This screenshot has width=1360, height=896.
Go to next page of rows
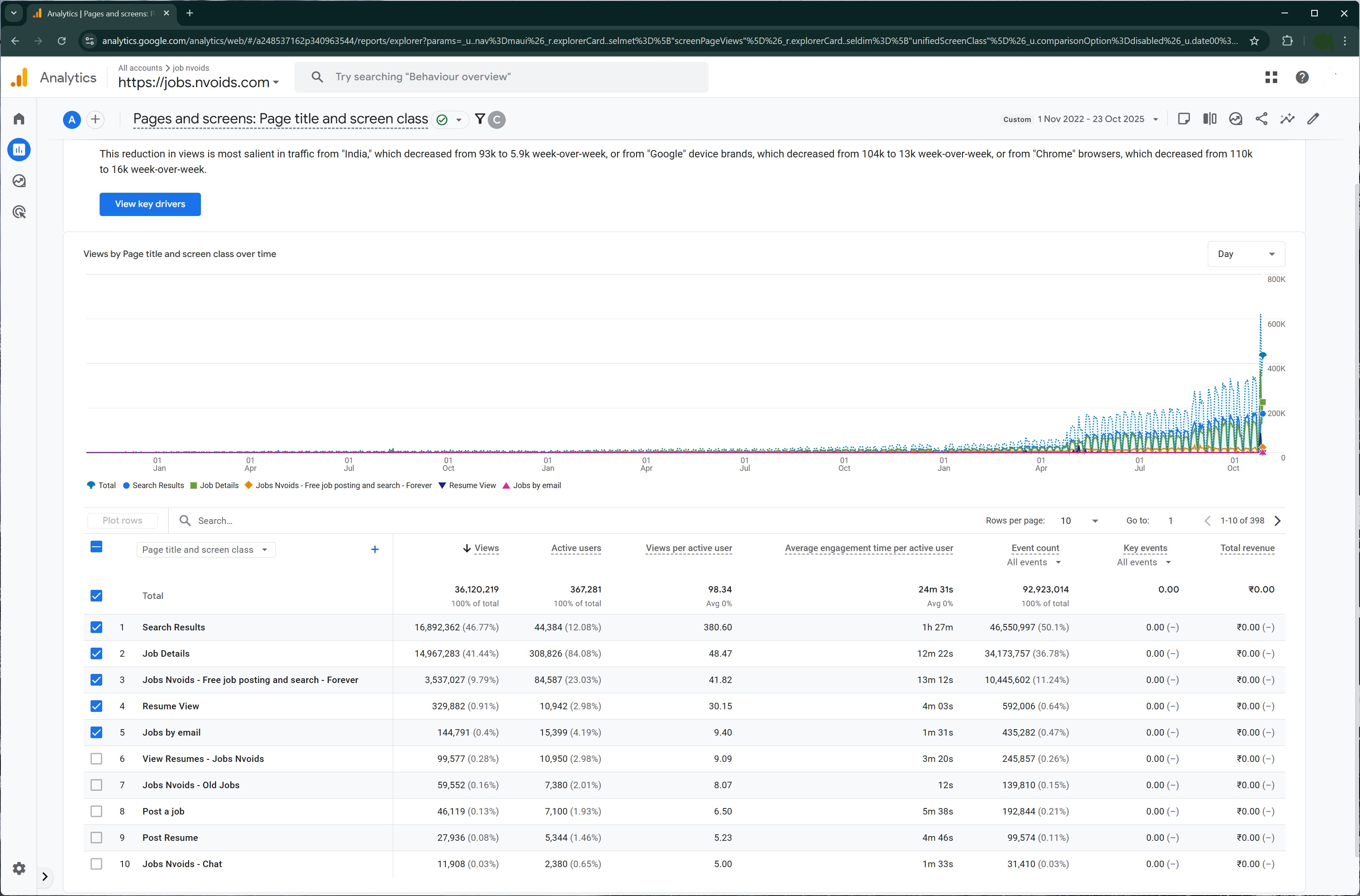tap(1278, 520)
